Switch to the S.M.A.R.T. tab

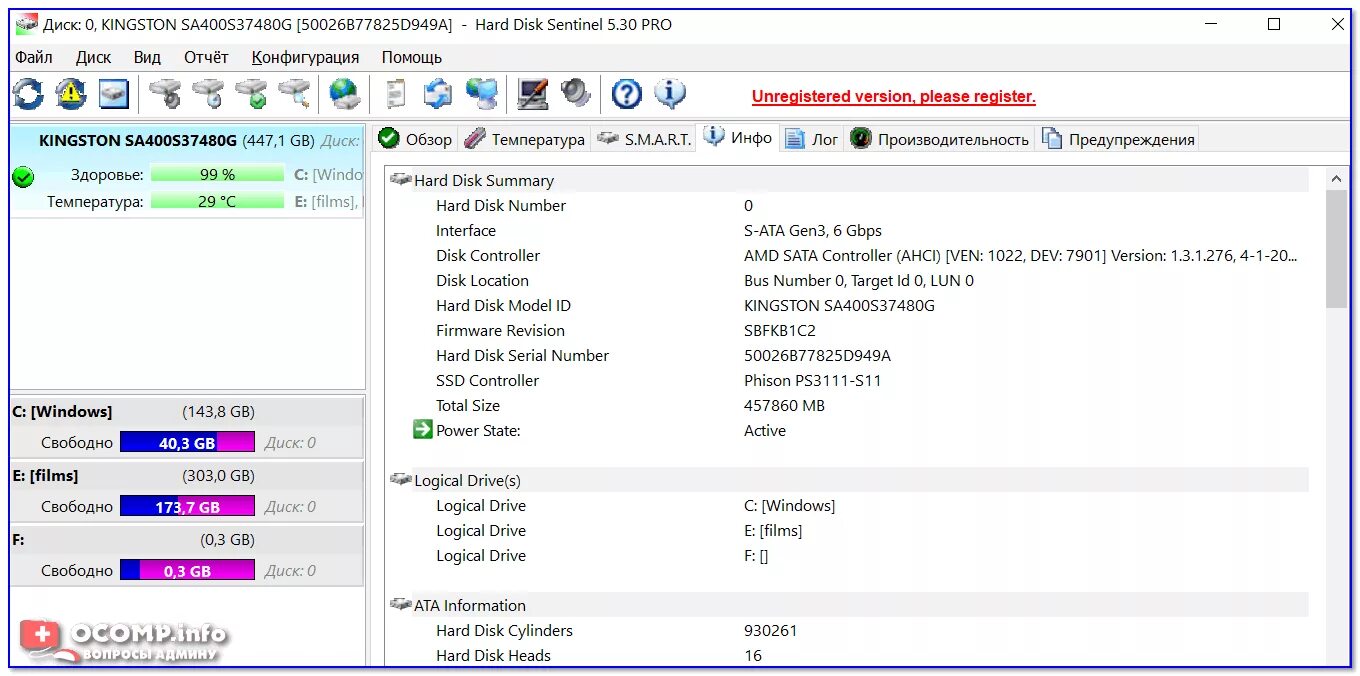click(x=645, y=139)
